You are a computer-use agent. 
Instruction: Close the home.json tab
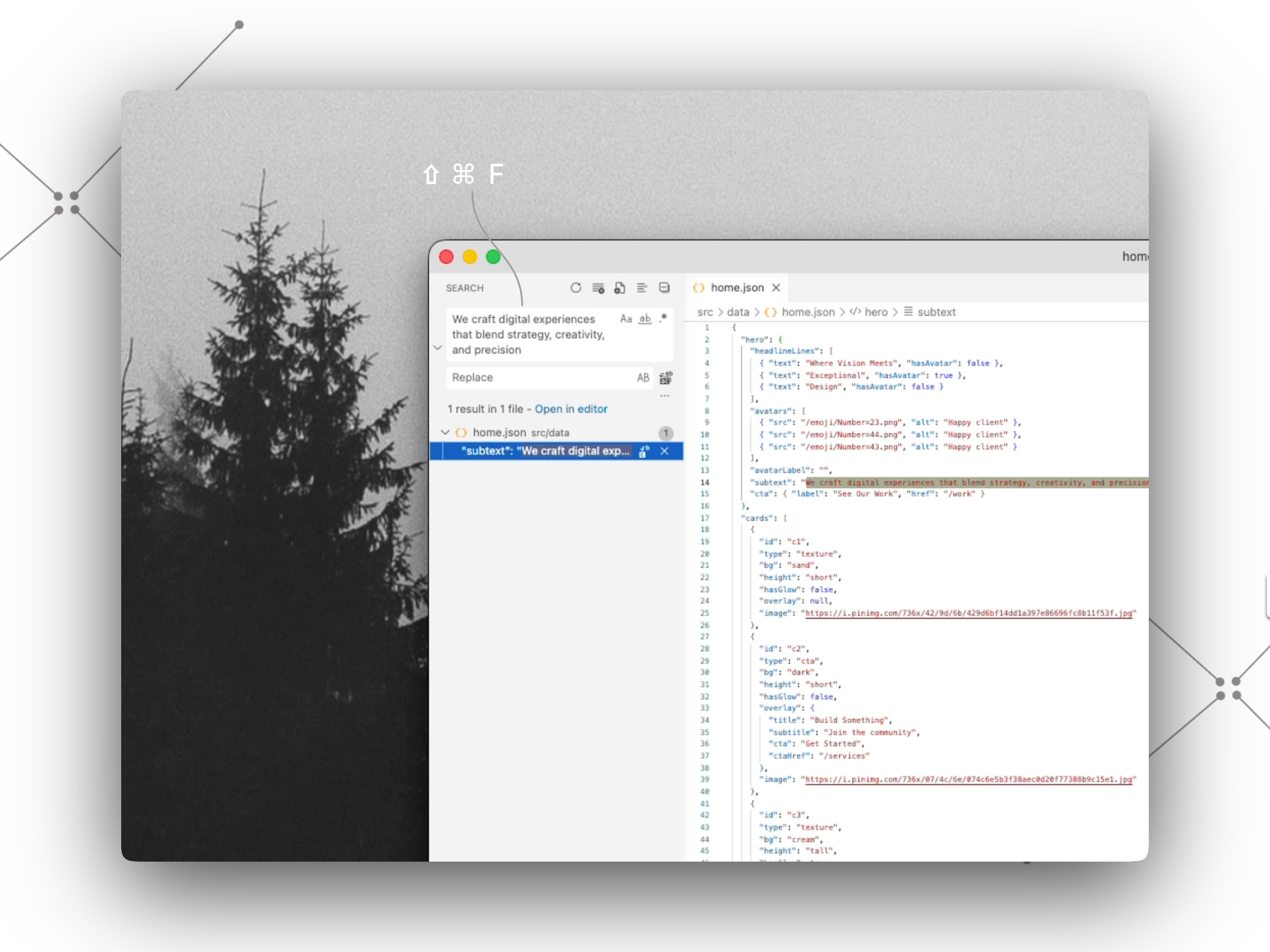[x=776, y=288]
